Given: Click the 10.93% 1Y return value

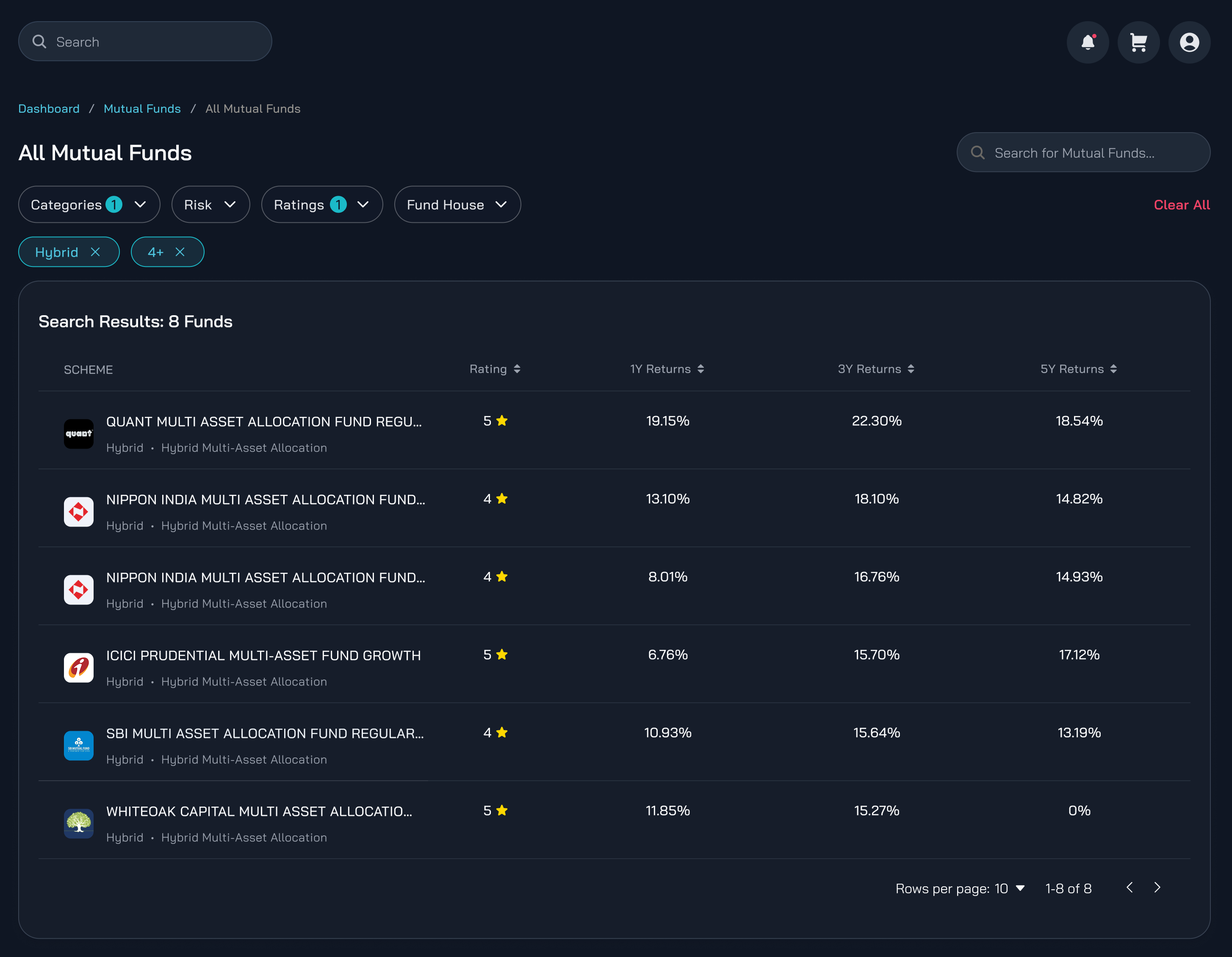Looking at the screenshot, I should coord(667,732).
